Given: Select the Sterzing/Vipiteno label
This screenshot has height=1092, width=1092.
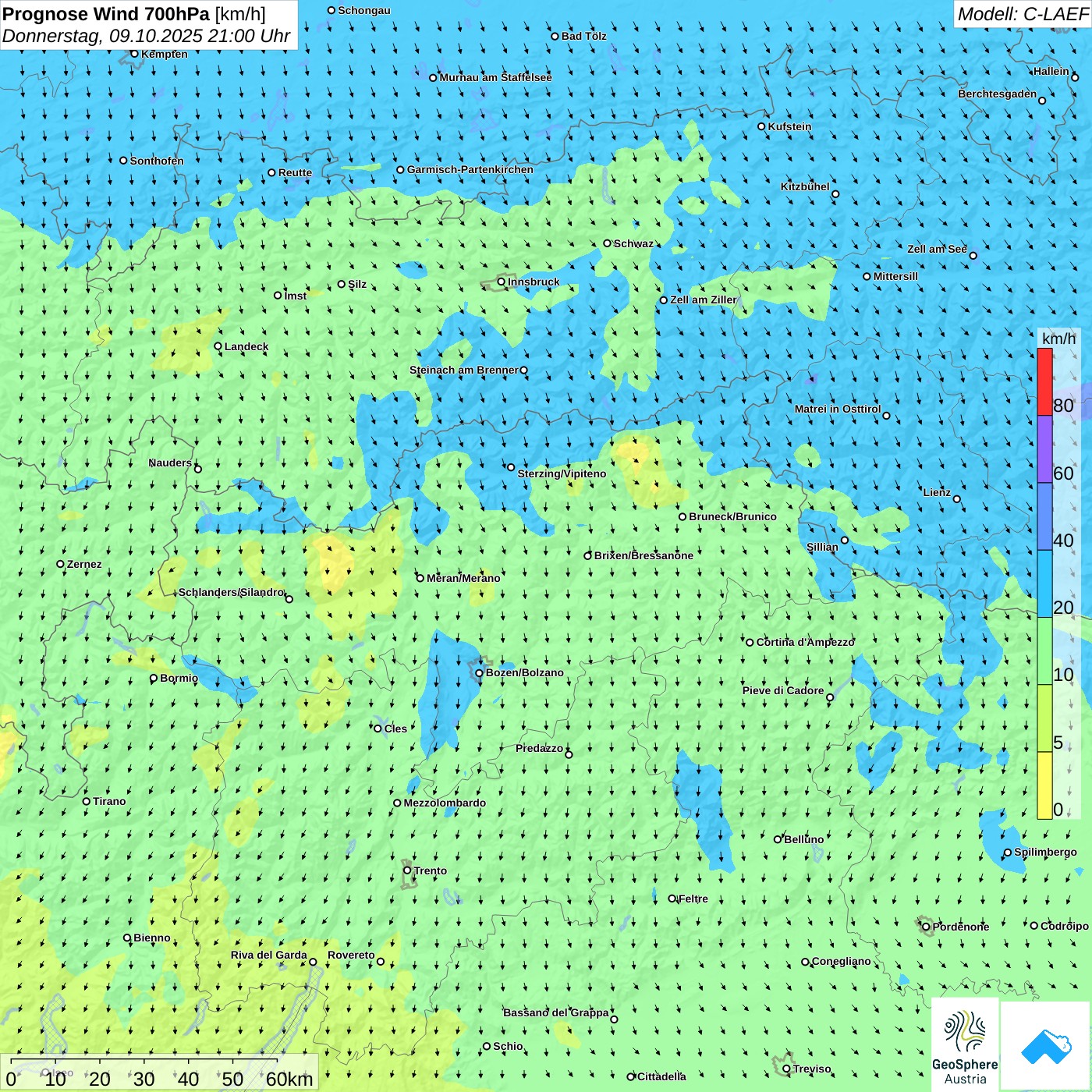Looking at the screenshot, I should (x=562, y=473).
